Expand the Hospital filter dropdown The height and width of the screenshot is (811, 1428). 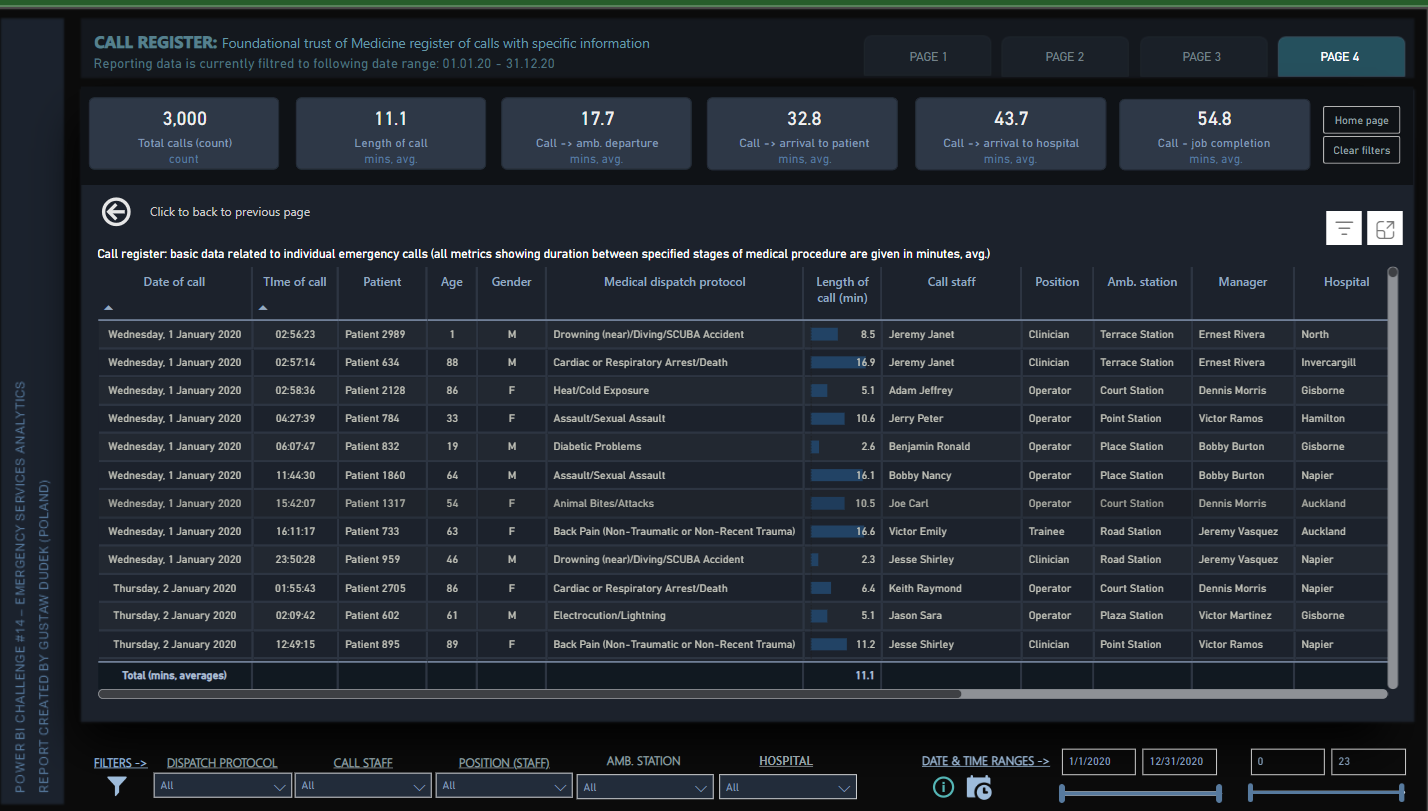pos(788,787)
